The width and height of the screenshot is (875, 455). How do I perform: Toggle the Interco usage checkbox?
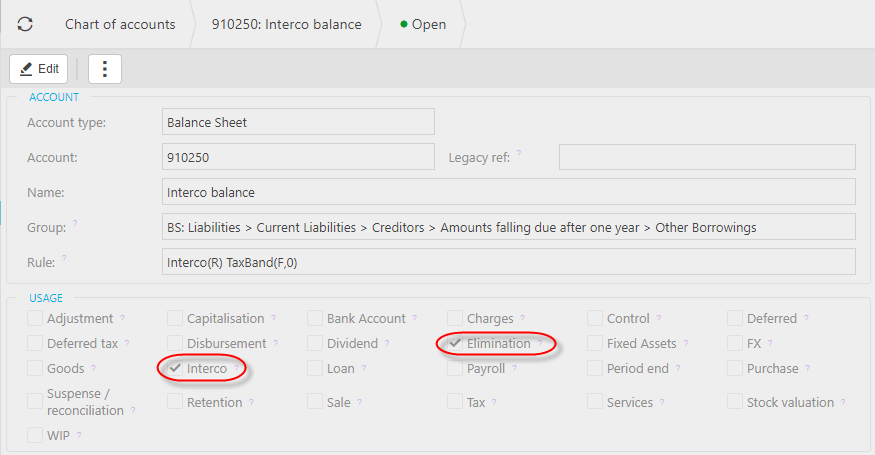coord(176,369)
